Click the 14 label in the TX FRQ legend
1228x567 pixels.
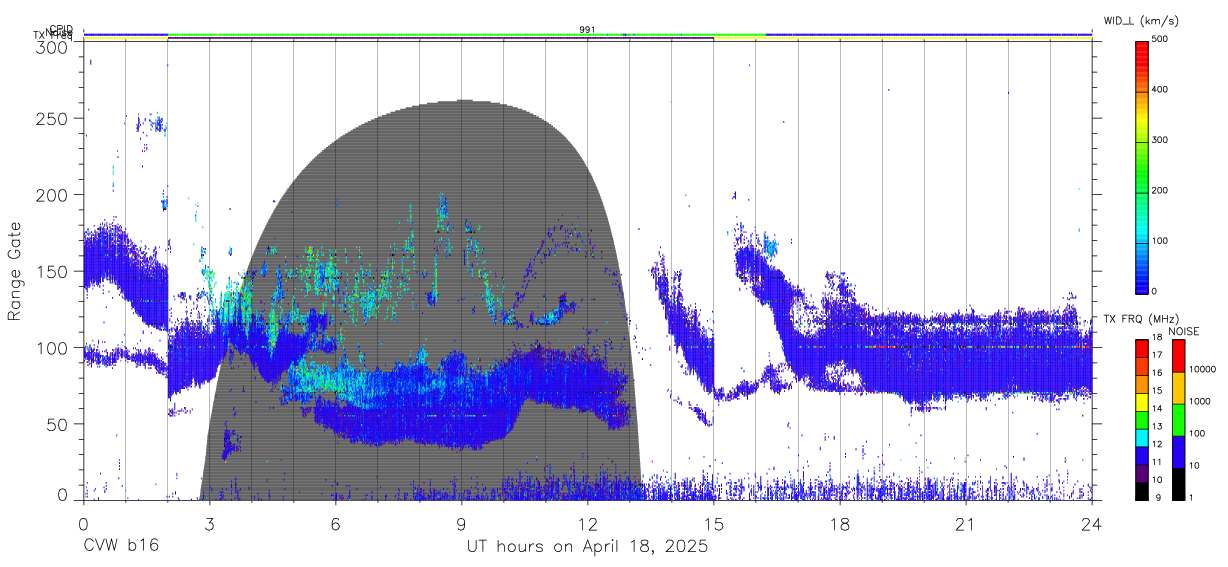click(x=1157, y=409)
